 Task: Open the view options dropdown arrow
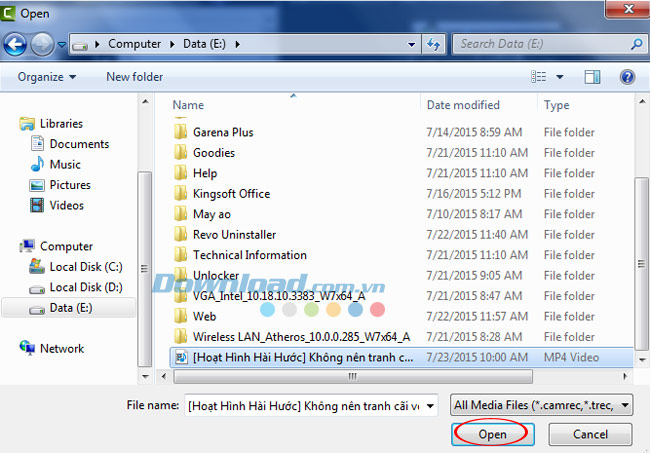coord(560,77)
